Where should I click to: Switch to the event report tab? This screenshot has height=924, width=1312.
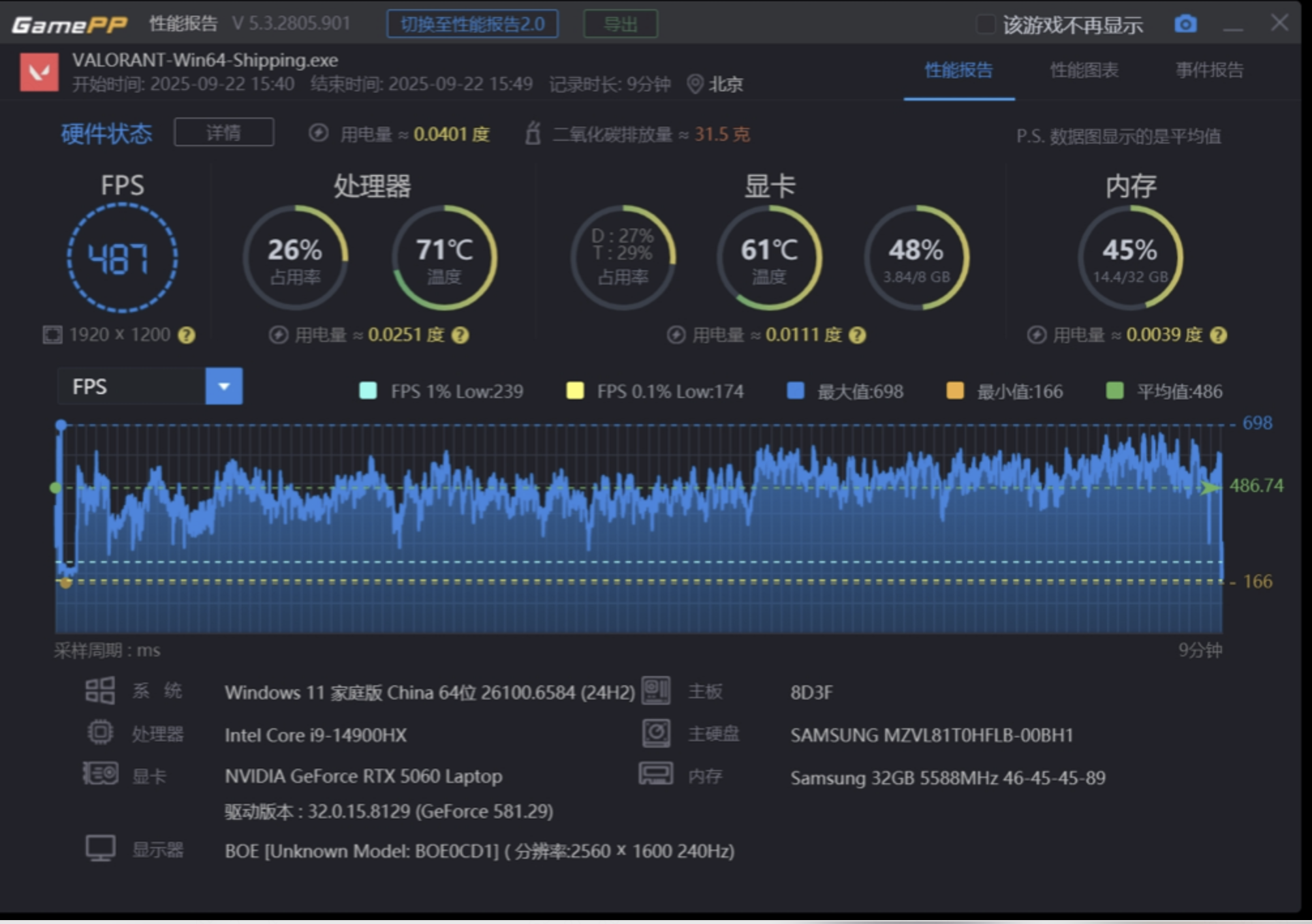click(1209, 70)
